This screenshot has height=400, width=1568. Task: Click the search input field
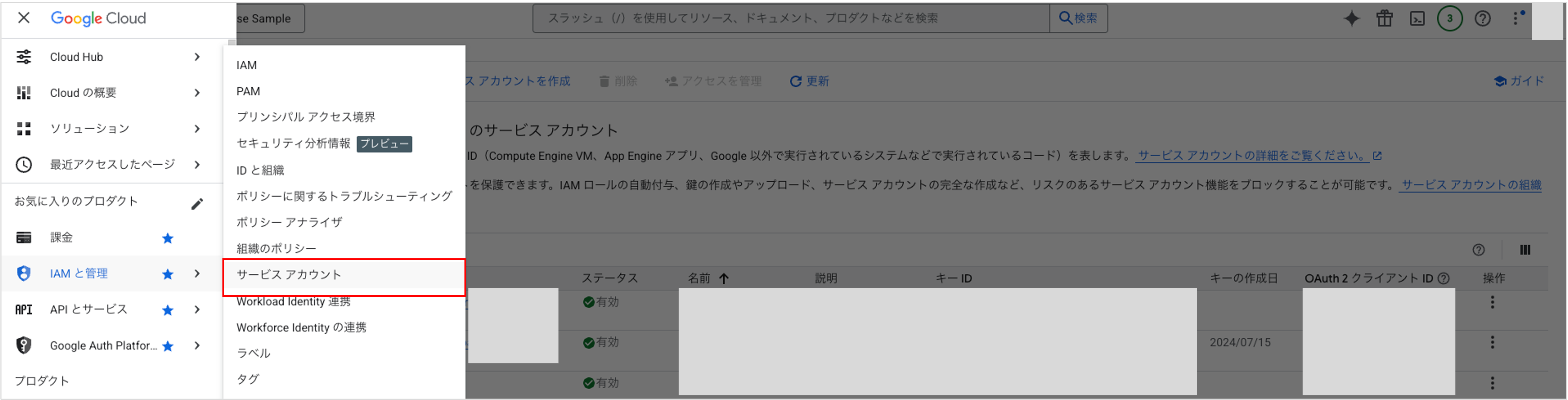pos(791,18)
